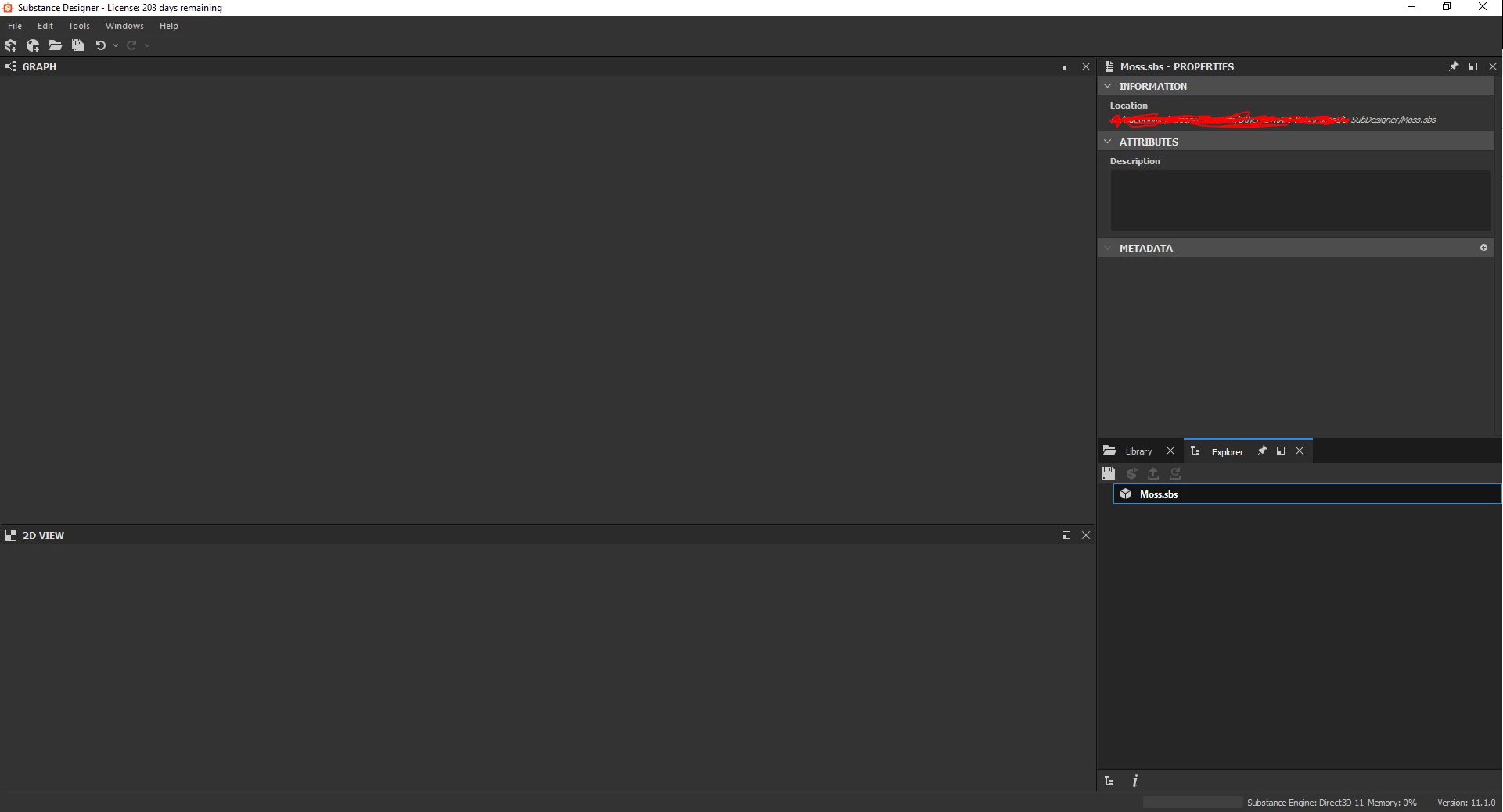Click the Explorer publish Substance icon
This screenshot has height=812, width=1503.
coord(1131,473)
